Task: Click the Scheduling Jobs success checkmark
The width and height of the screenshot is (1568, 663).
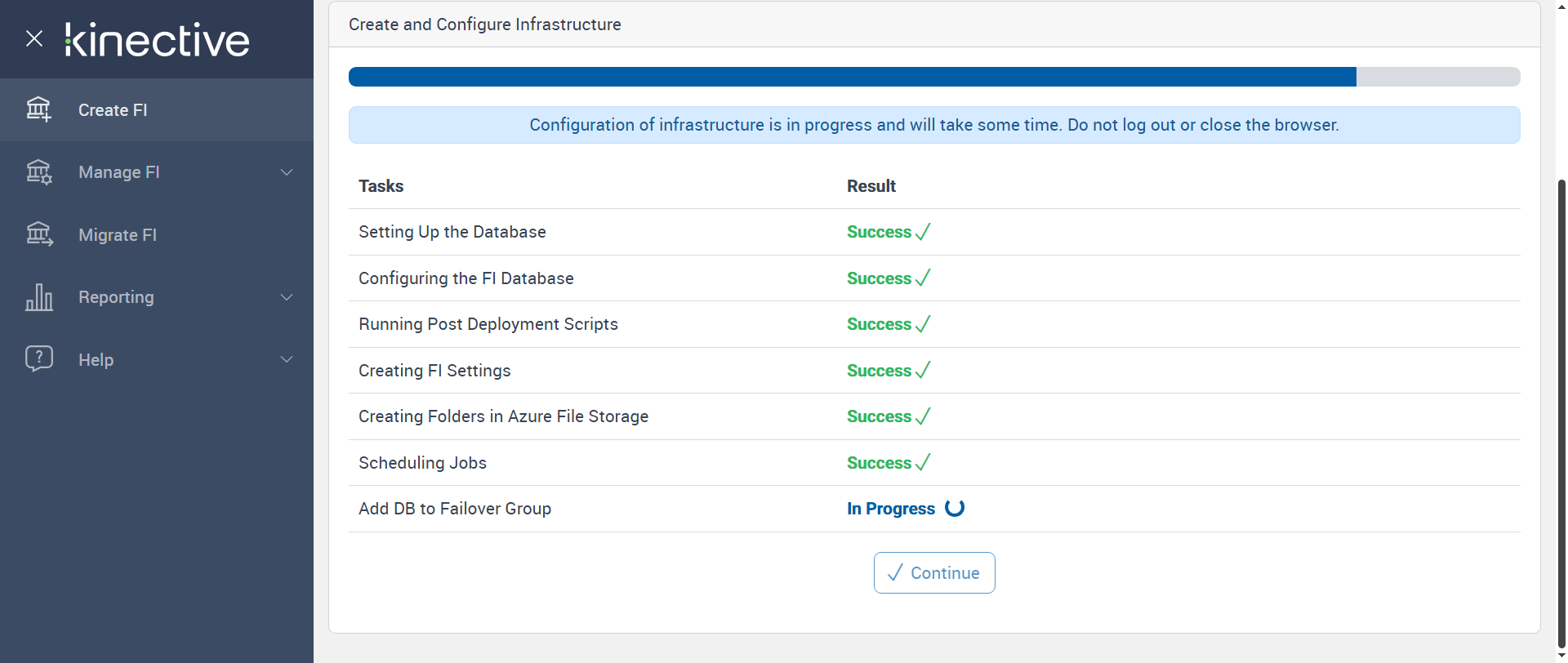Action: coord(923,463)
